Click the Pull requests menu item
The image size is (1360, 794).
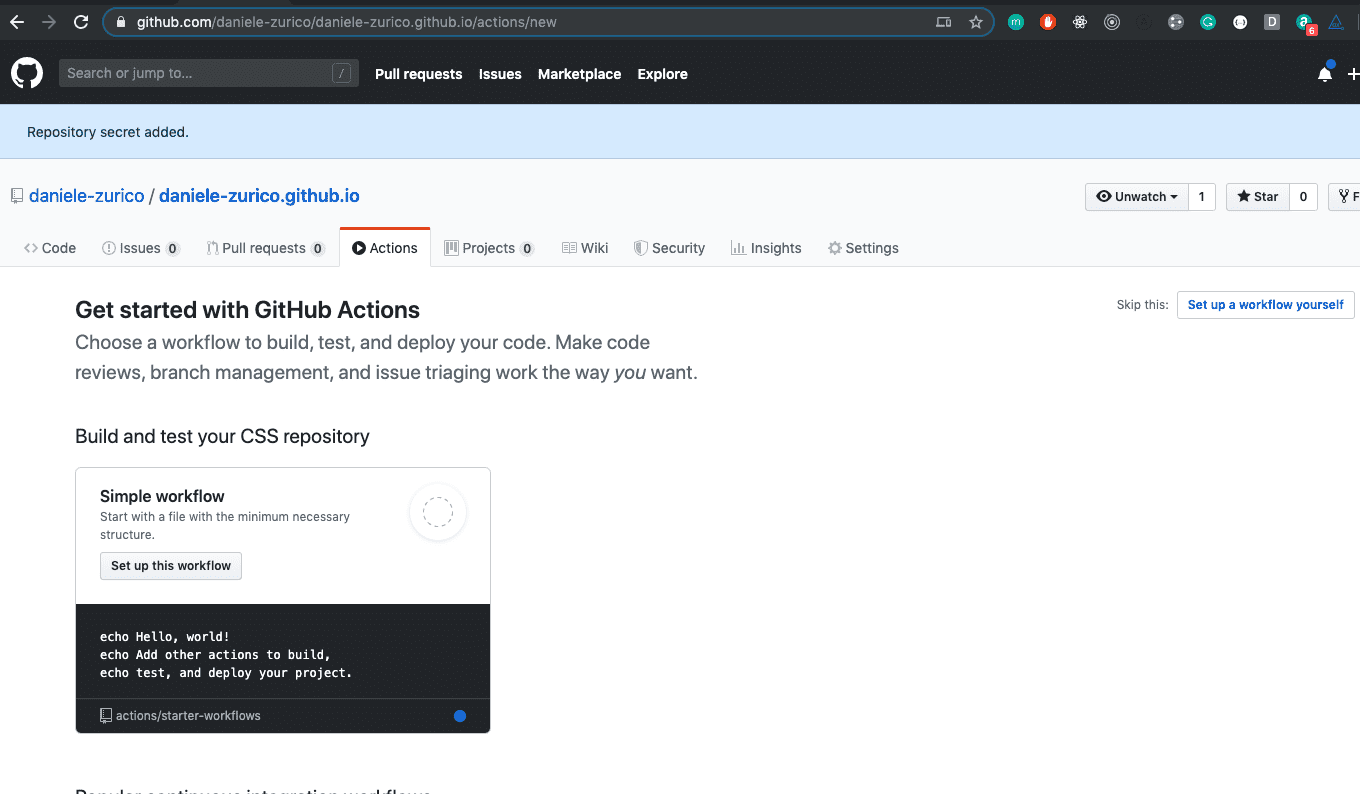point(418,73)
